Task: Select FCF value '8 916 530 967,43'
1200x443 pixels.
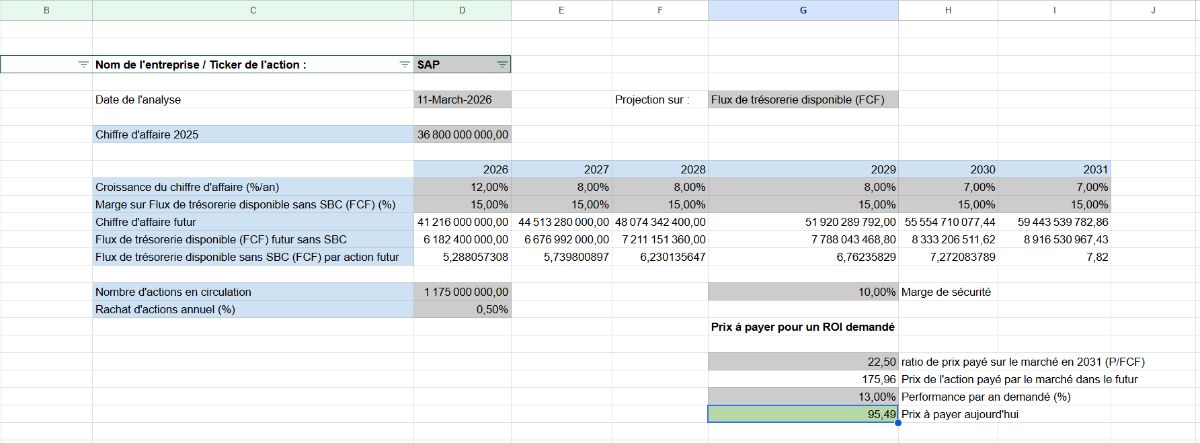Action: (x=1054, y=240)
